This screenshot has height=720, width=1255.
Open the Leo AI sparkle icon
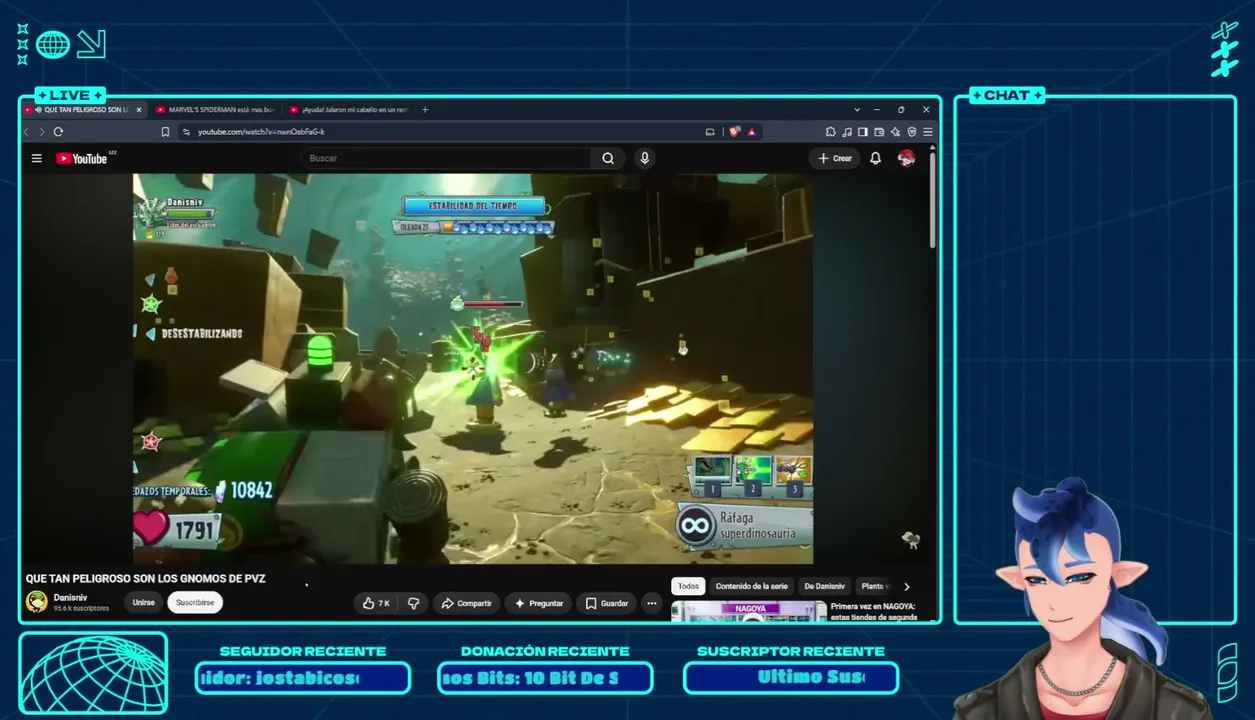pos(895,132)
